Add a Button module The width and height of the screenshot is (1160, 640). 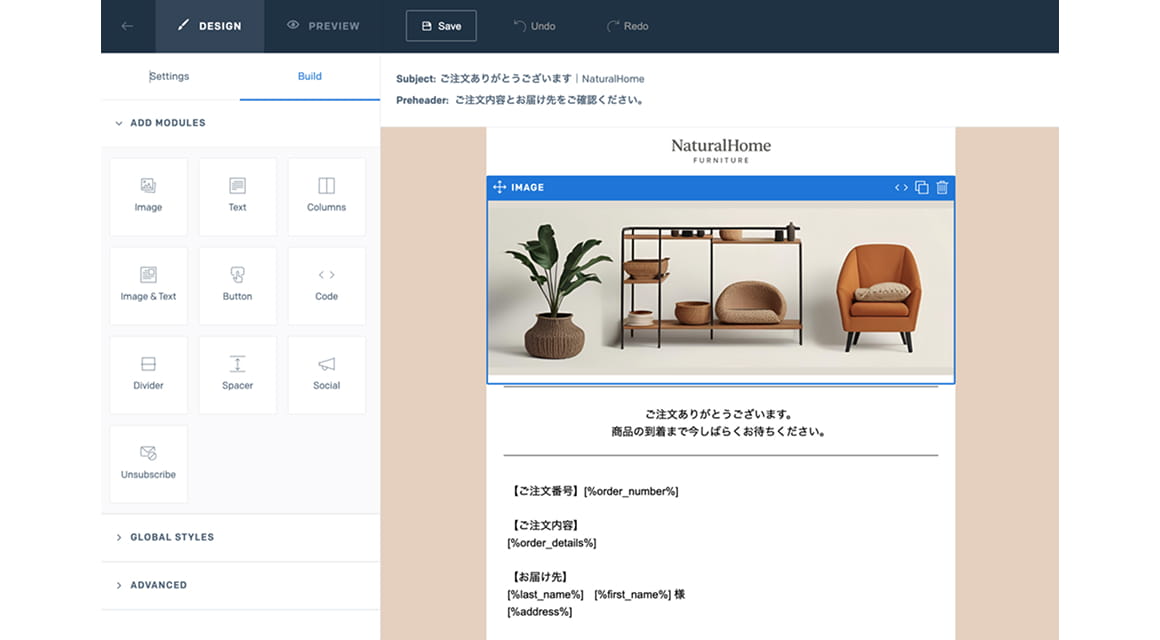[237, 285]
